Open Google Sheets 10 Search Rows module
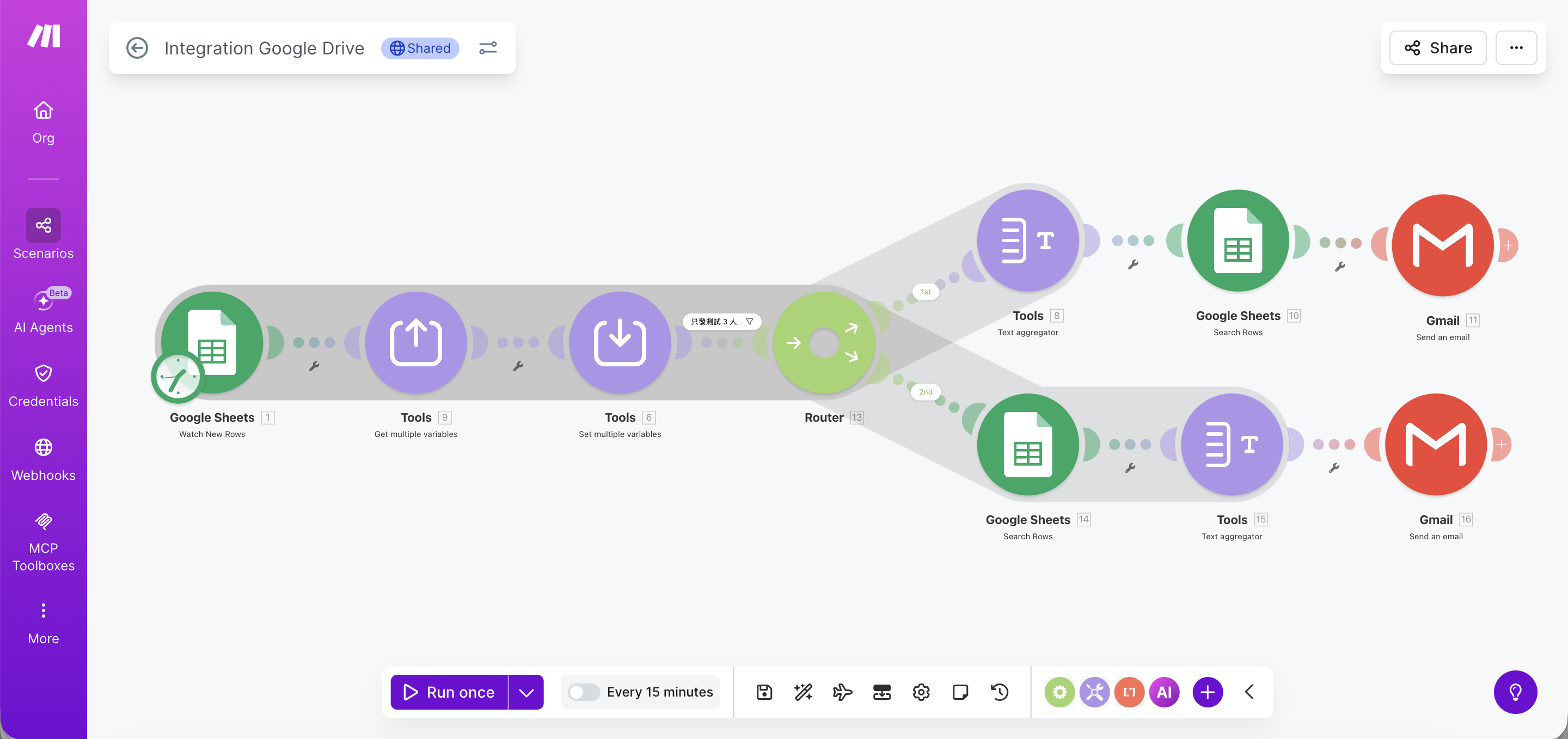Screen dimensions: 1568x739 coord(1238,240)
